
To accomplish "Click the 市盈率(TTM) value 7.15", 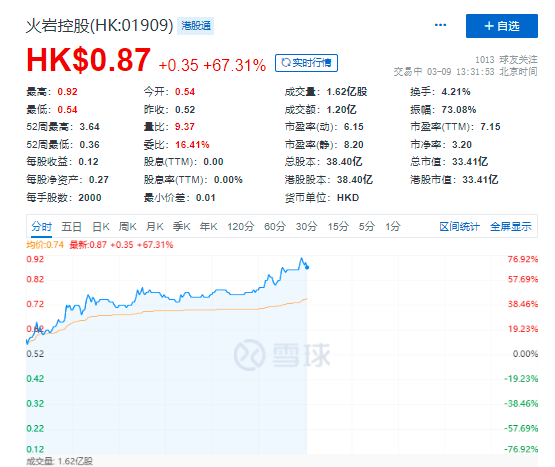I will coord(491,127).
